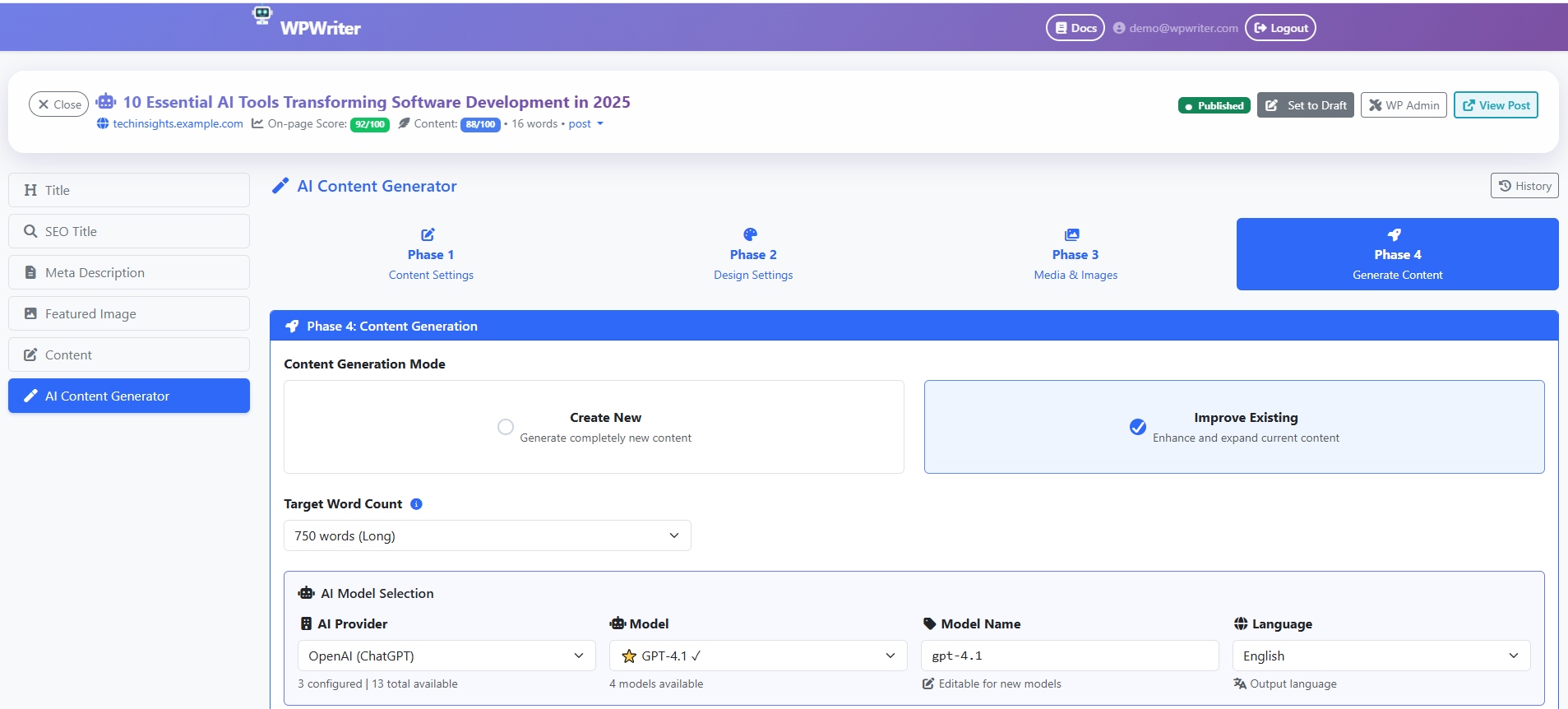Click the Close button
The image size is (1568, 709).
click(x=59, y=104)
